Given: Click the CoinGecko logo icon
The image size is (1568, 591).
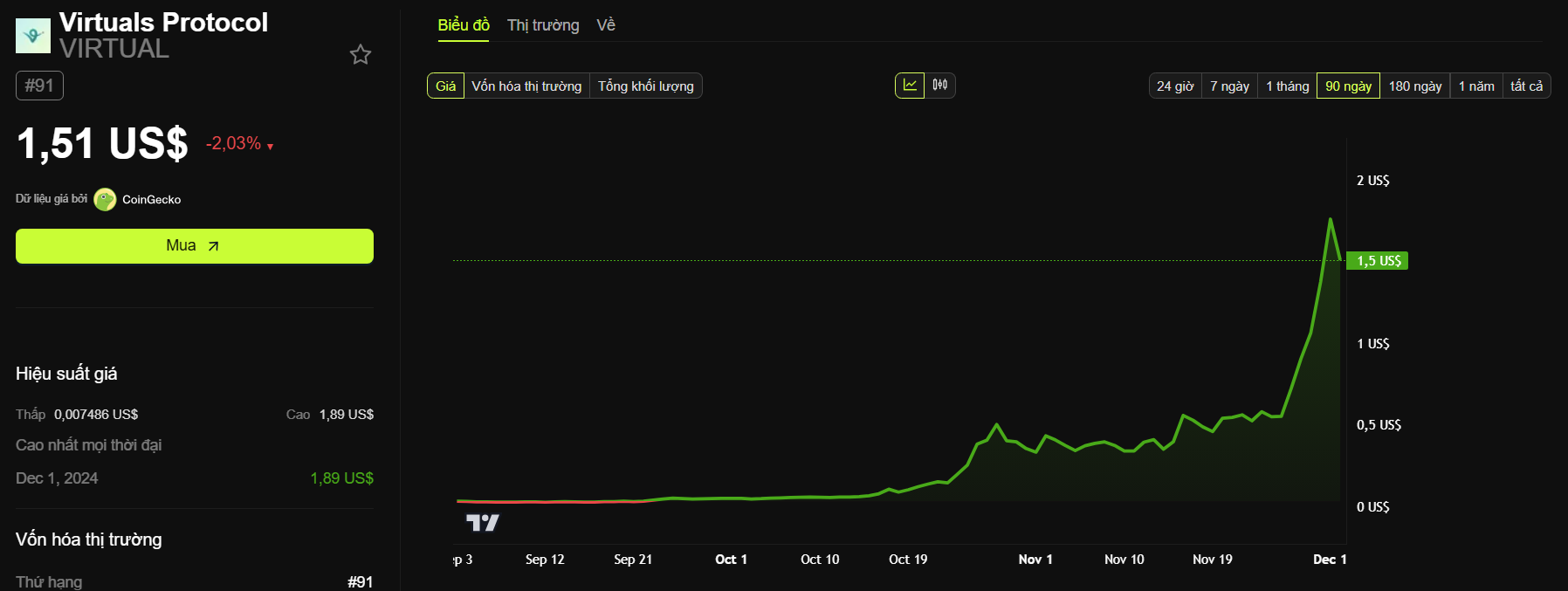Looking at the screenshot, I should tap(105, 200).
